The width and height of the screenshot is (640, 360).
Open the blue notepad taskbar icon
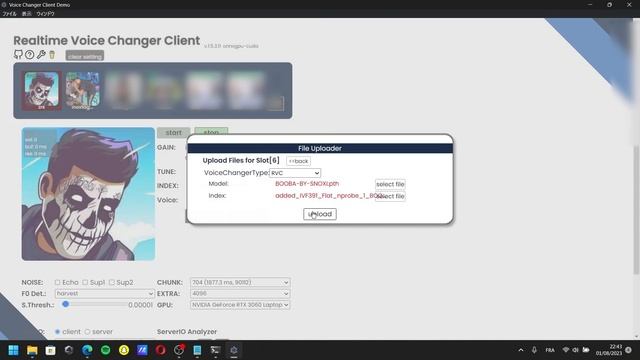click(197, 350)
